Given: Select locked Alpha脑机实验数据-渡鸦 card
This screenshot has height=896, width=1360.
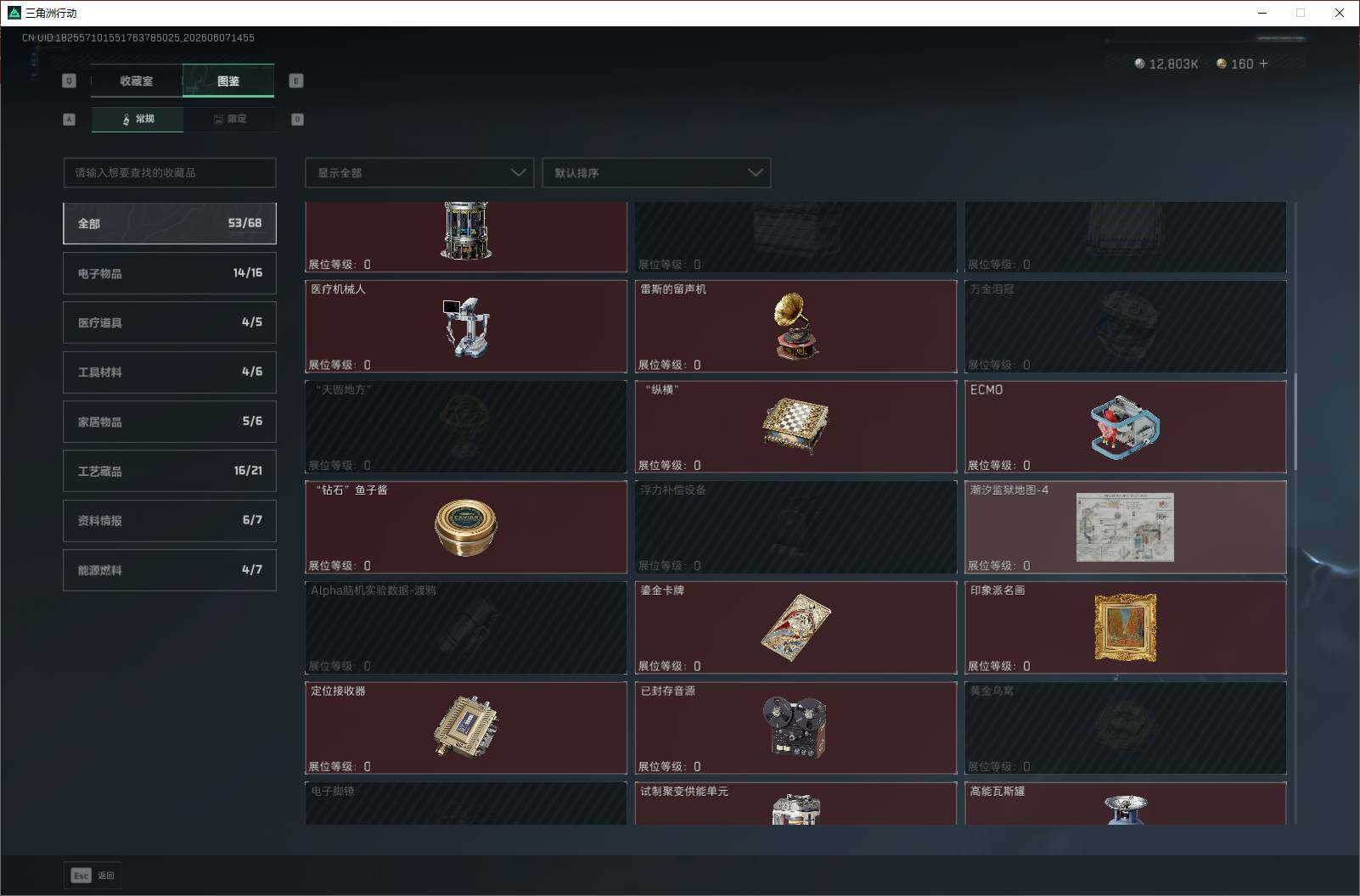Looking at the screenshot, I should [465, 627].
